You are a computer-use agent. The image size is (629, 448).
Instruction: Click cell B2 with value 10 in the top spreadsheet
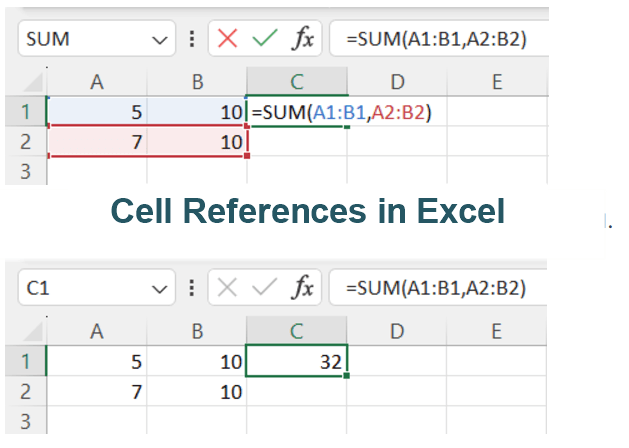[197, 142]
